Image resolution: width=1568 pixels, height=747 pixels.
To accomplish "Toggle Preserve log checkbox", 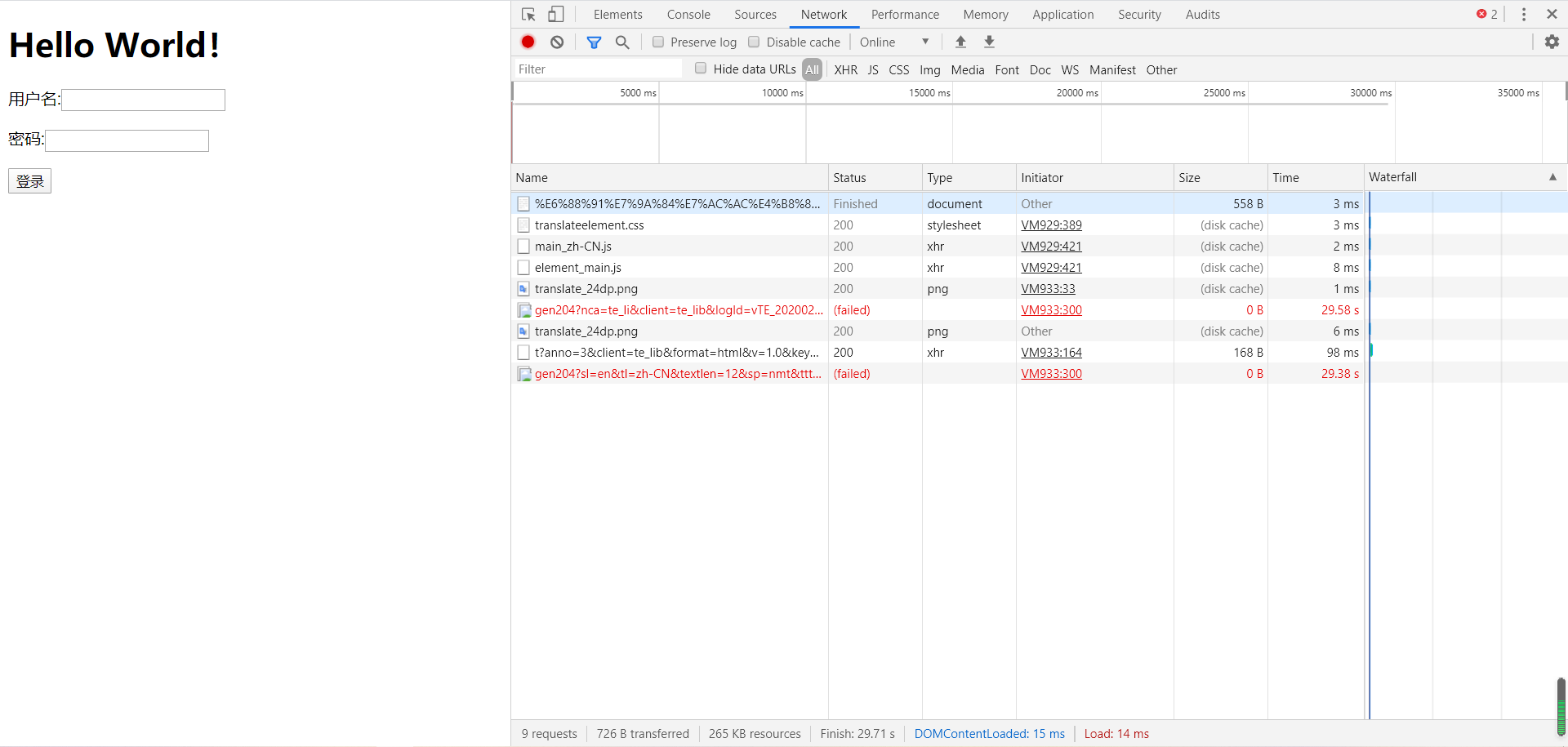I will [x=658, y=42].
